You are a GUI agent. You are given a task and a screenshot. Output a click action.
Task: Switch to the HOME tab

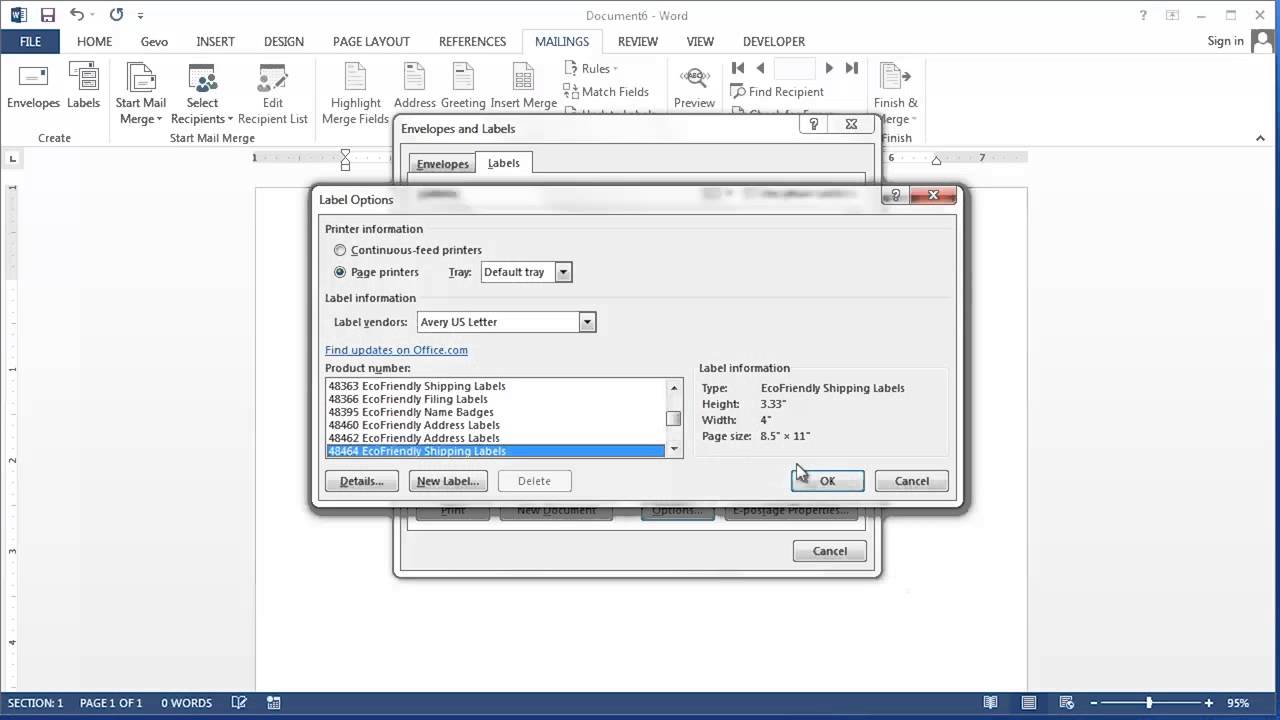coord(95,41)
